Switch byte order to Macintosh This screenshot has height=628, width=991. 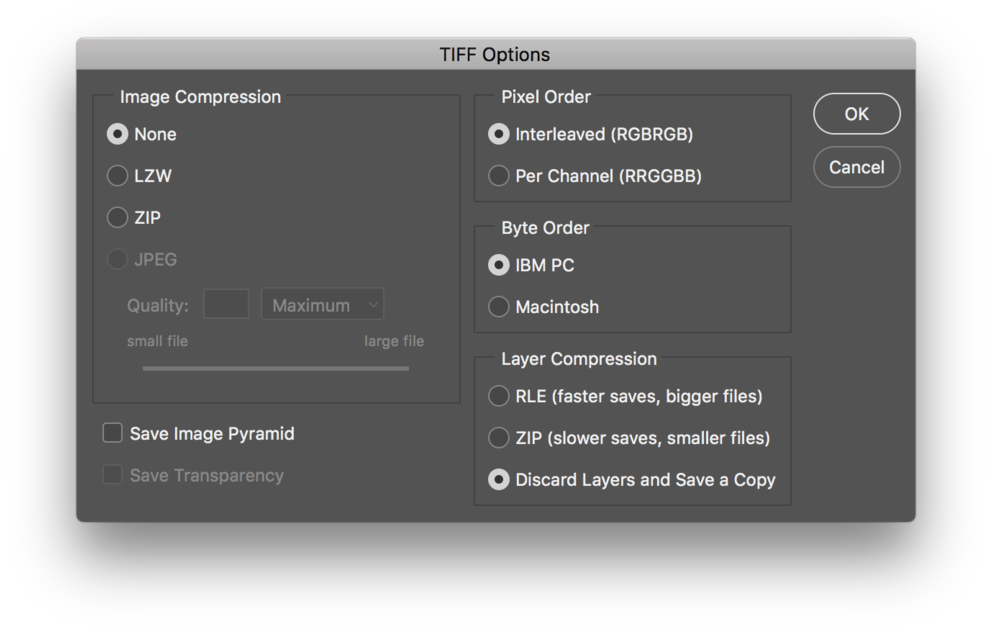(x=499, y=307)
